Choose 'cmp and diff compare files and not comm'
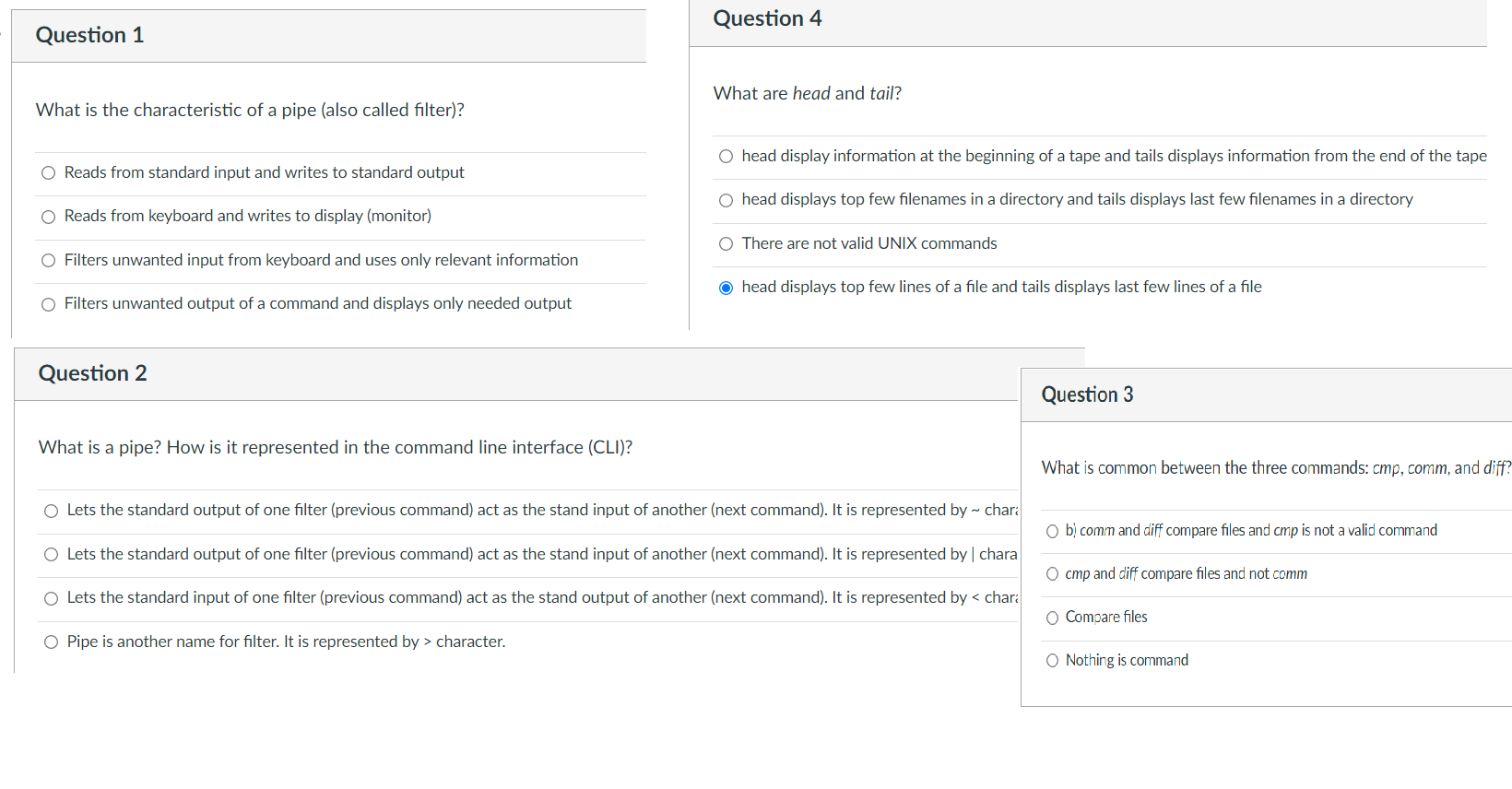The height and width of the screenshot is (789, 1512). 1052,574
